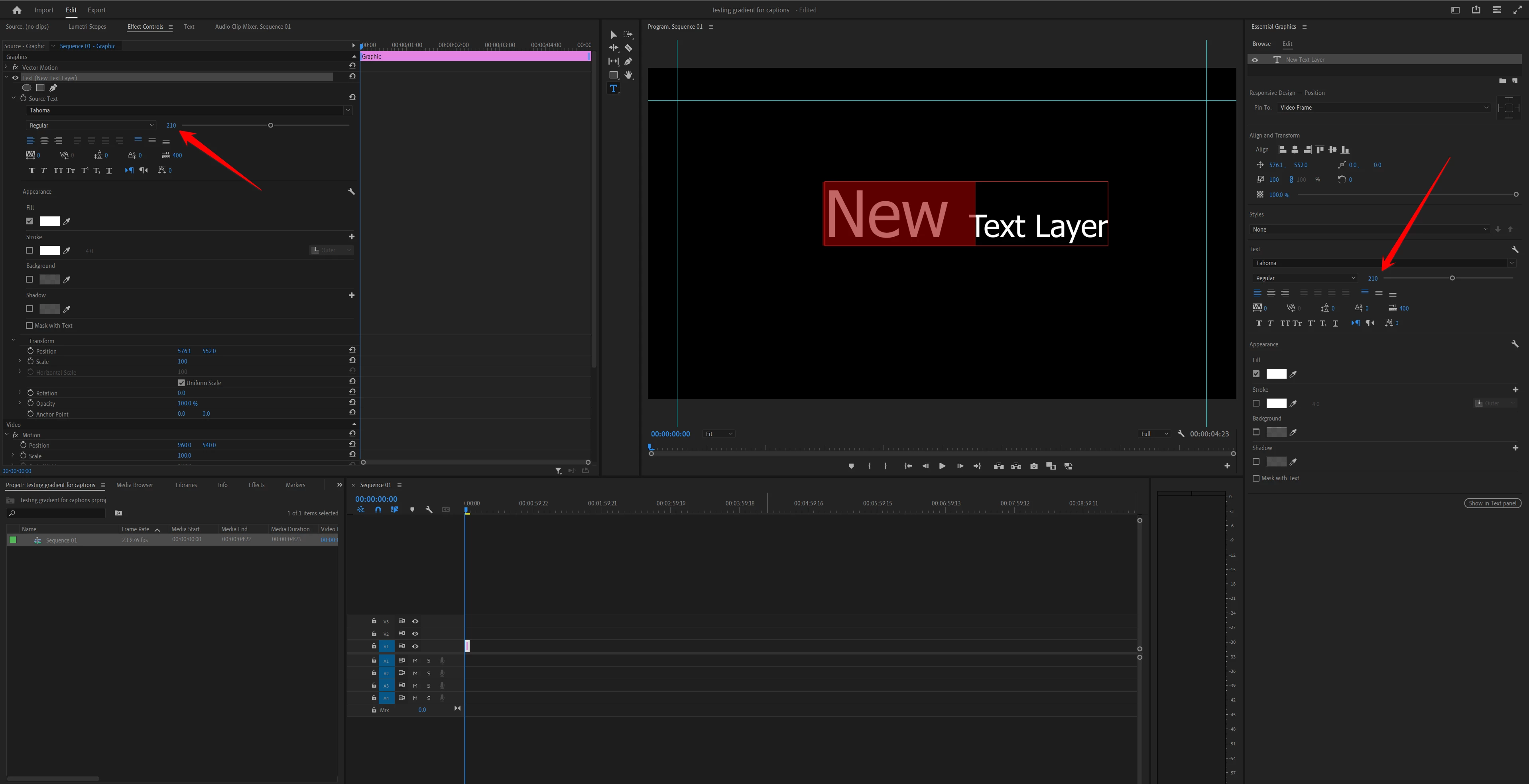
Task: Open the Lumetri Scopes panel tab
Action: coord(87,27)
